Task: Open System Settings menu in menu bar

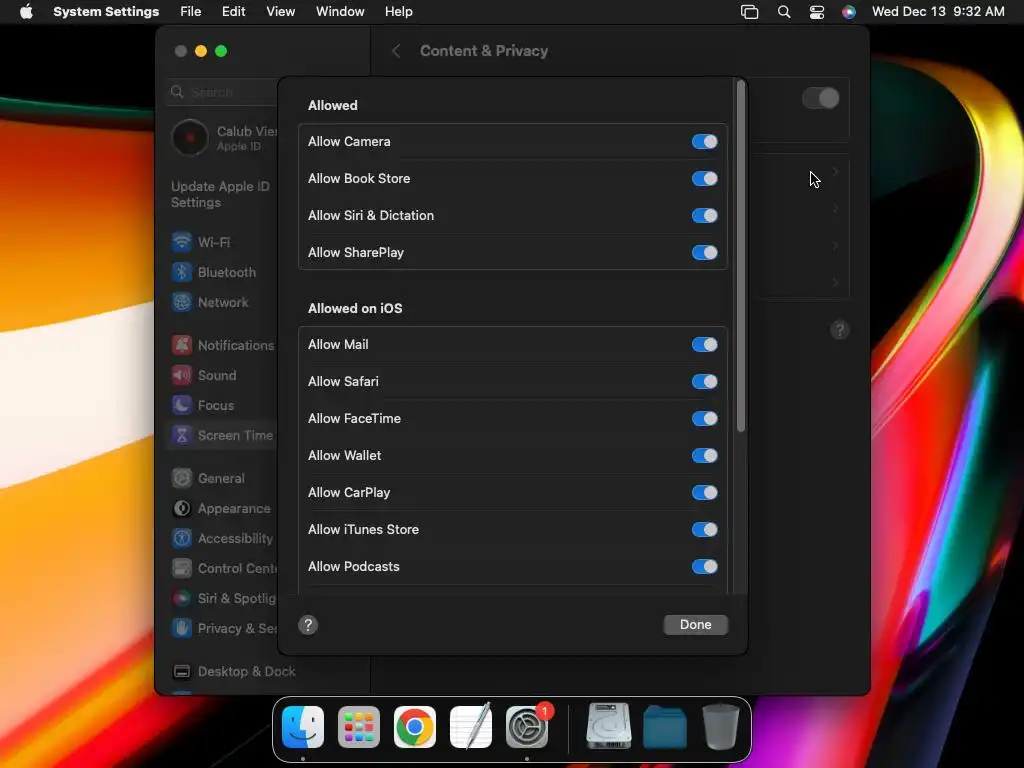Action: [x=106, y=12]
